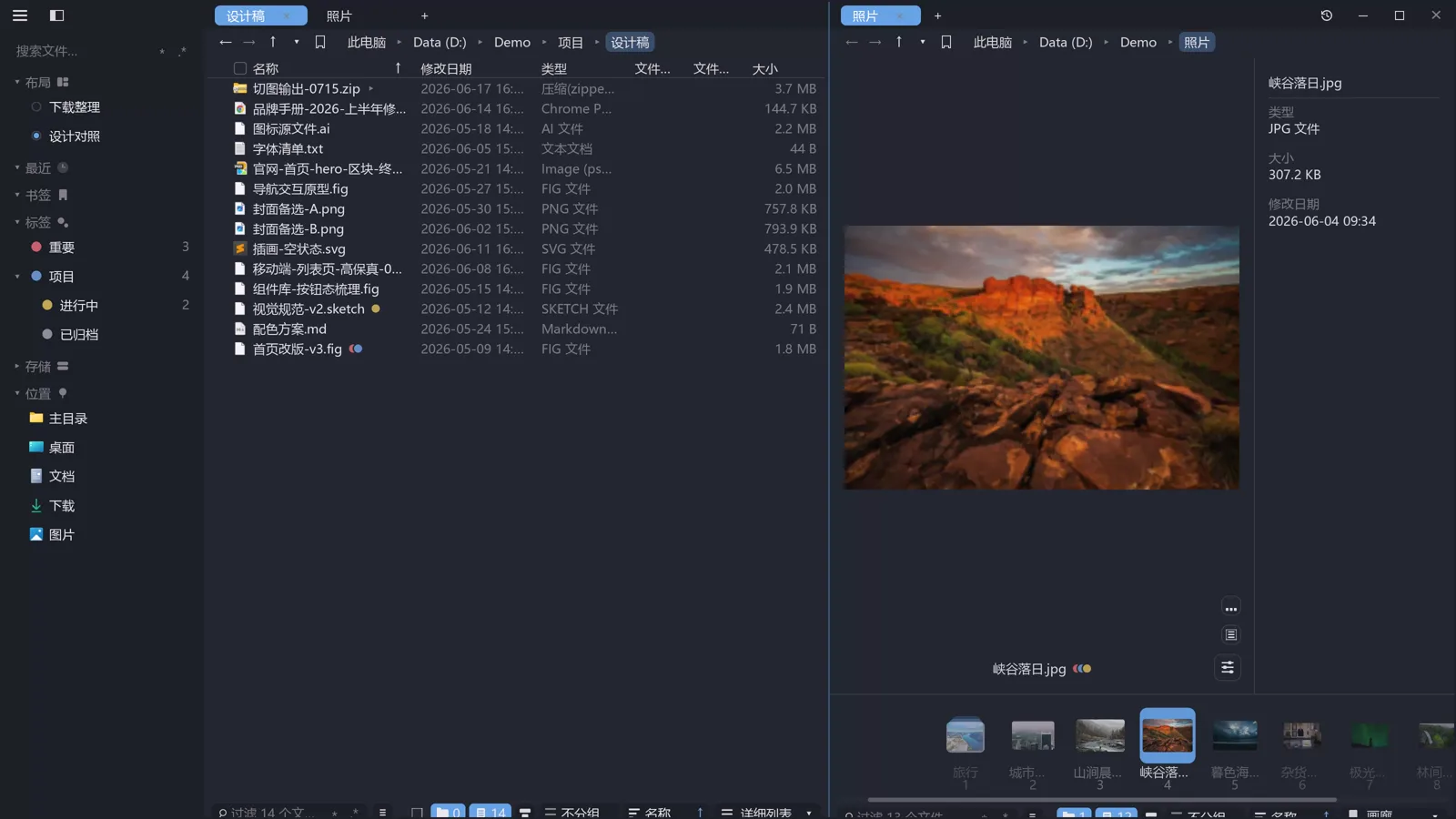
Task: Collapse the 布局 sidebar section
Action: [17, 82]
